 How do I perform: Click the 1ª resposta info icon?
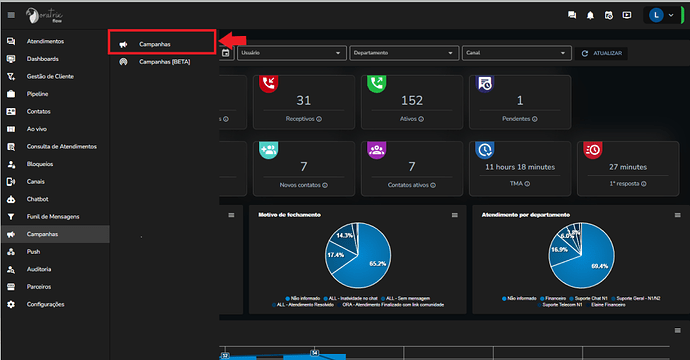644,184
